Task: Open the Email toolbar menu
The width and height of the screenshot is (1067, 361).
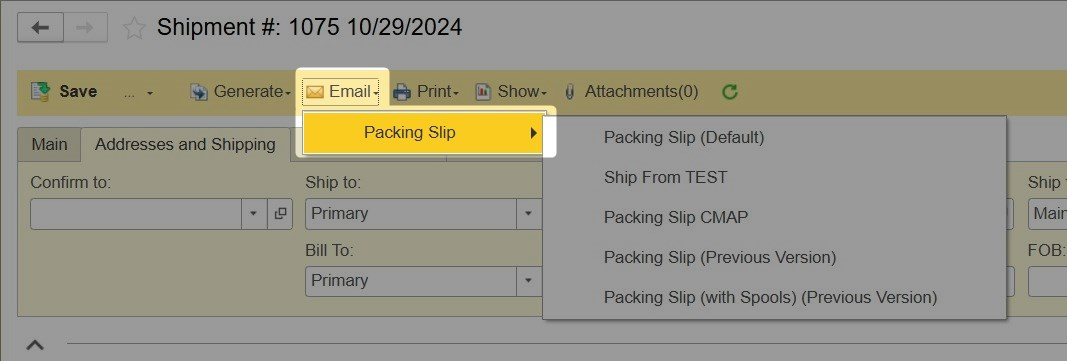Action: [342, 91]
